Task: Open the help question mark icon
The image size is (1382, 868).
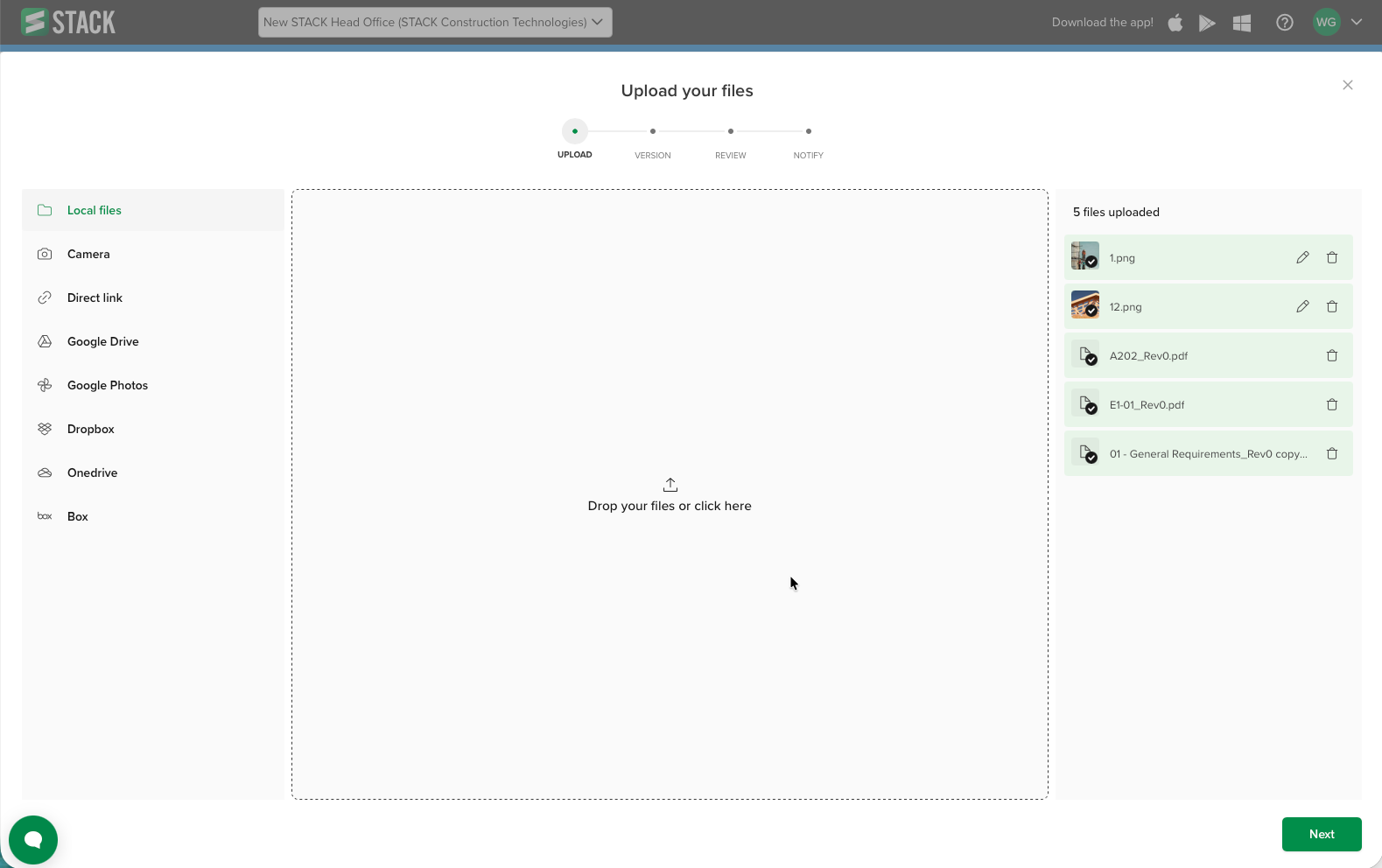Action: (x=1284, y=23)
